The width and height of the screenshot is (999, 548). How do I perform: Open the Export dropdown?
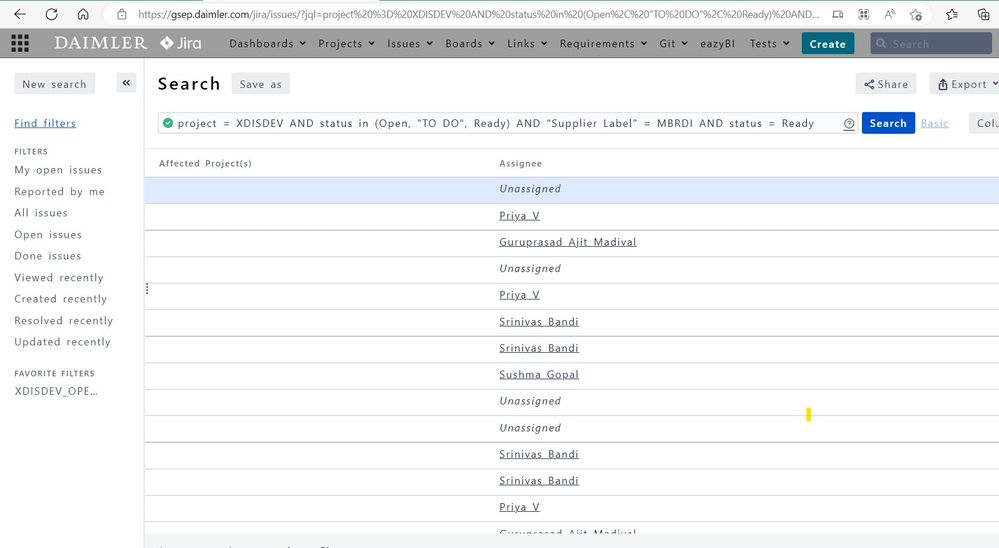click(x=965, y=84)
